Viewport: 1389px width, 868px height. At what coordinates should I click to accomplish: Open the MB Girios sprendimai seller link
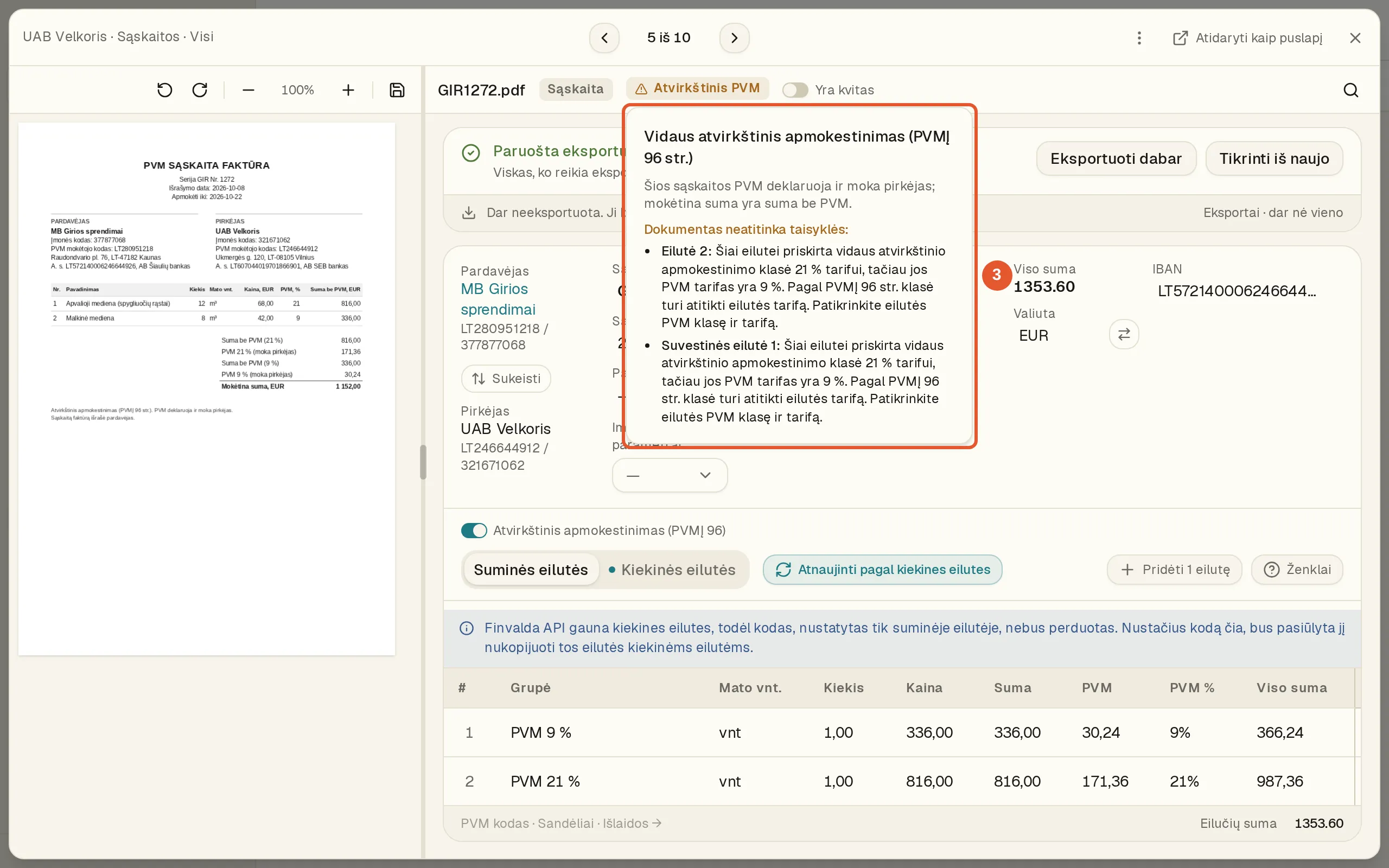[498, 299]
